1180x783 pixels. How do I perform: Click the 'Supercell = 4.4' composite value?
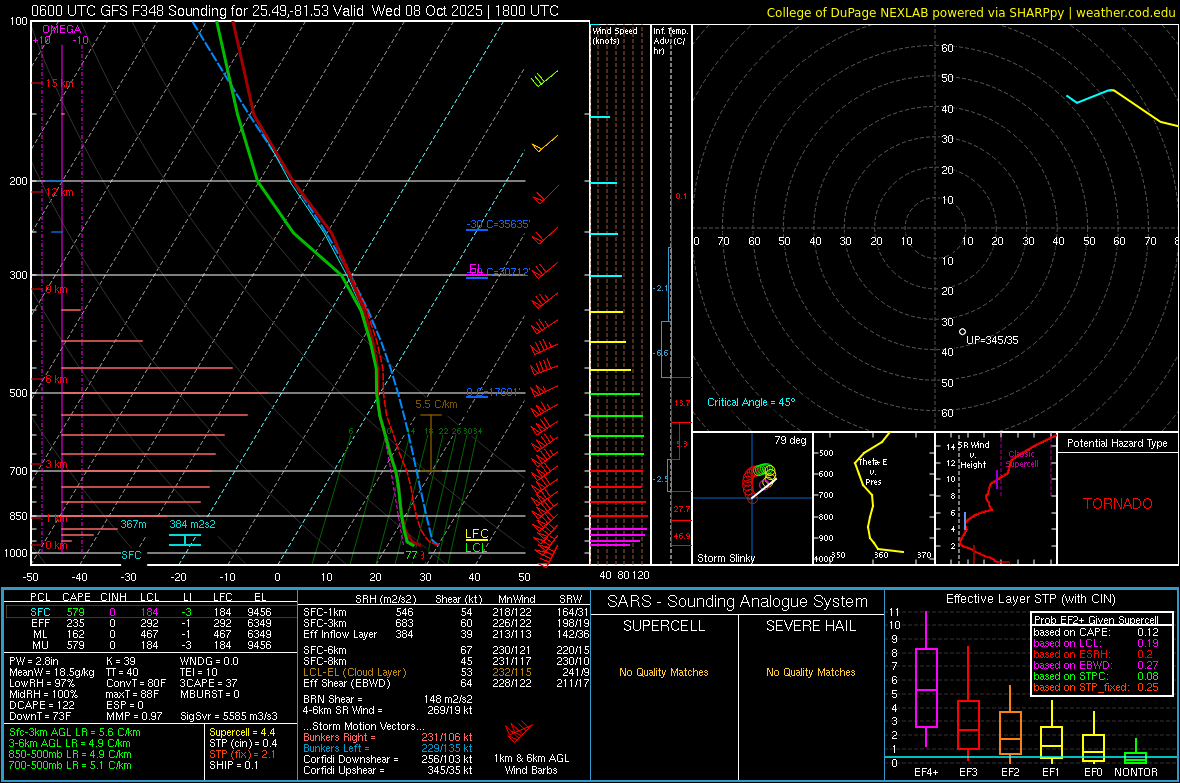242,732
